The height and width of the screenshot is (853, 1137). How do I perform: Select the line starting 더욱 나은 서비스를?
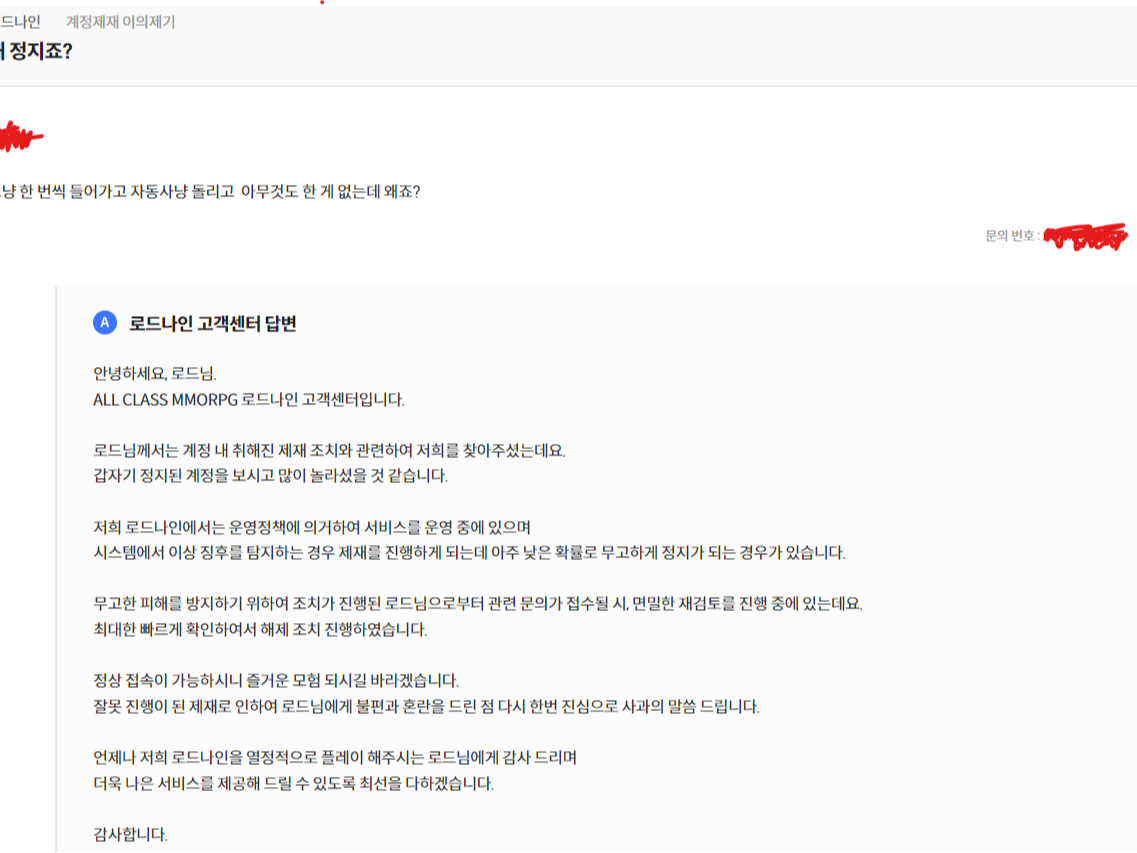(x=293, y=783)
